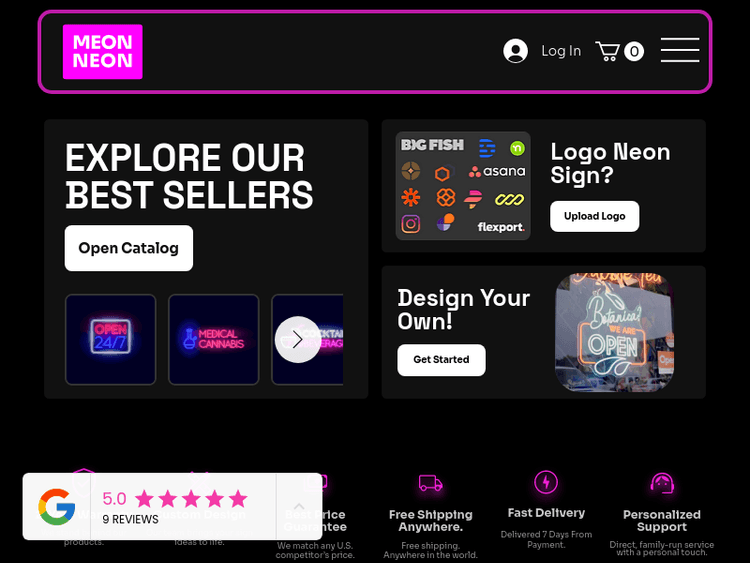Click the cart item count badge
The height and width of the screenshot is (563, 750).
(x=634, y=51)
